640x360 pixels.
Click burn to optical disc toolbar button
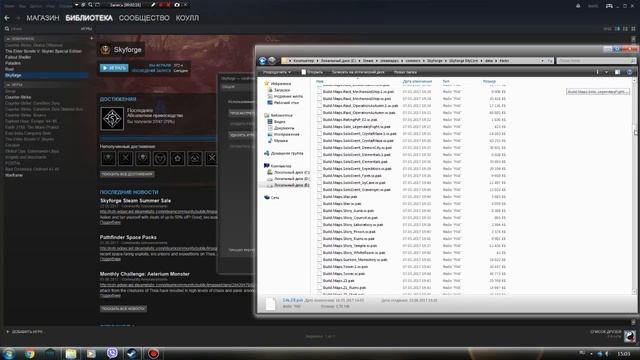pos(358,72)
